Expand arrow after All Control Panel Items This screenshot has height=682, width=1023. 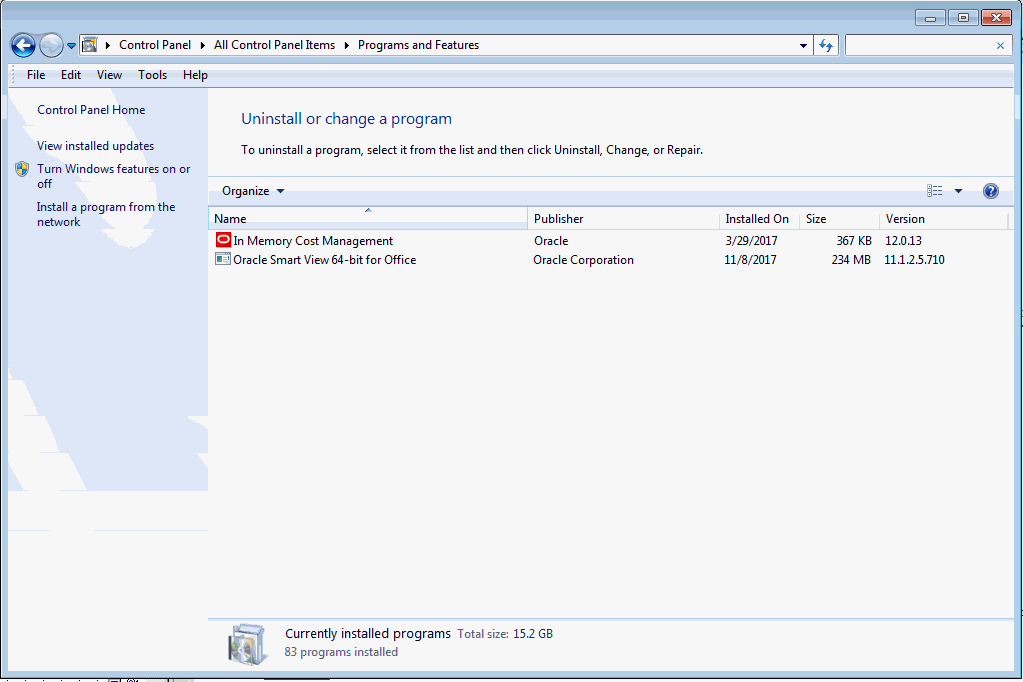pos(346,45)
